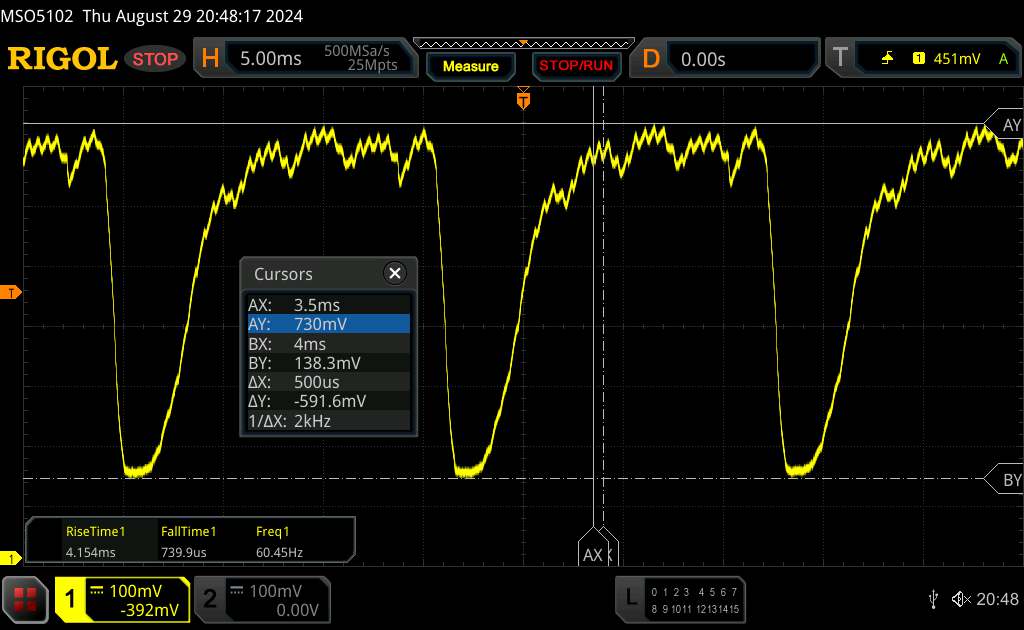This screenshot has height=630, width=1024.
Task: Click the trigger level marker on left edge
Action: point(12,292)
